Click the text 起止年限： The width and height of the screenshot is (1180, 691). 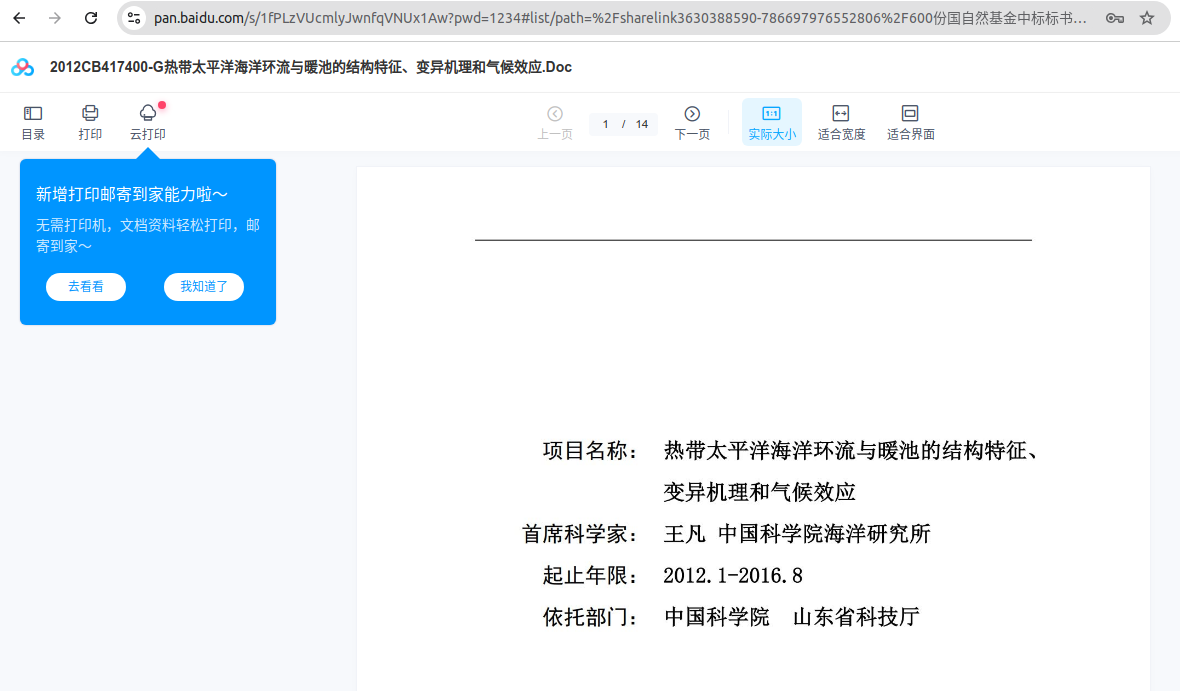[592, 576]
